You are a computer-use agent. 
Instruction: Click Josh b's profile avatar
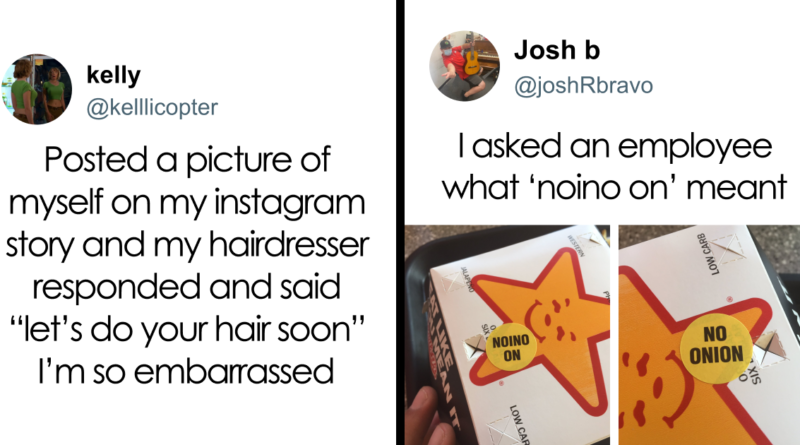(464, 66)
